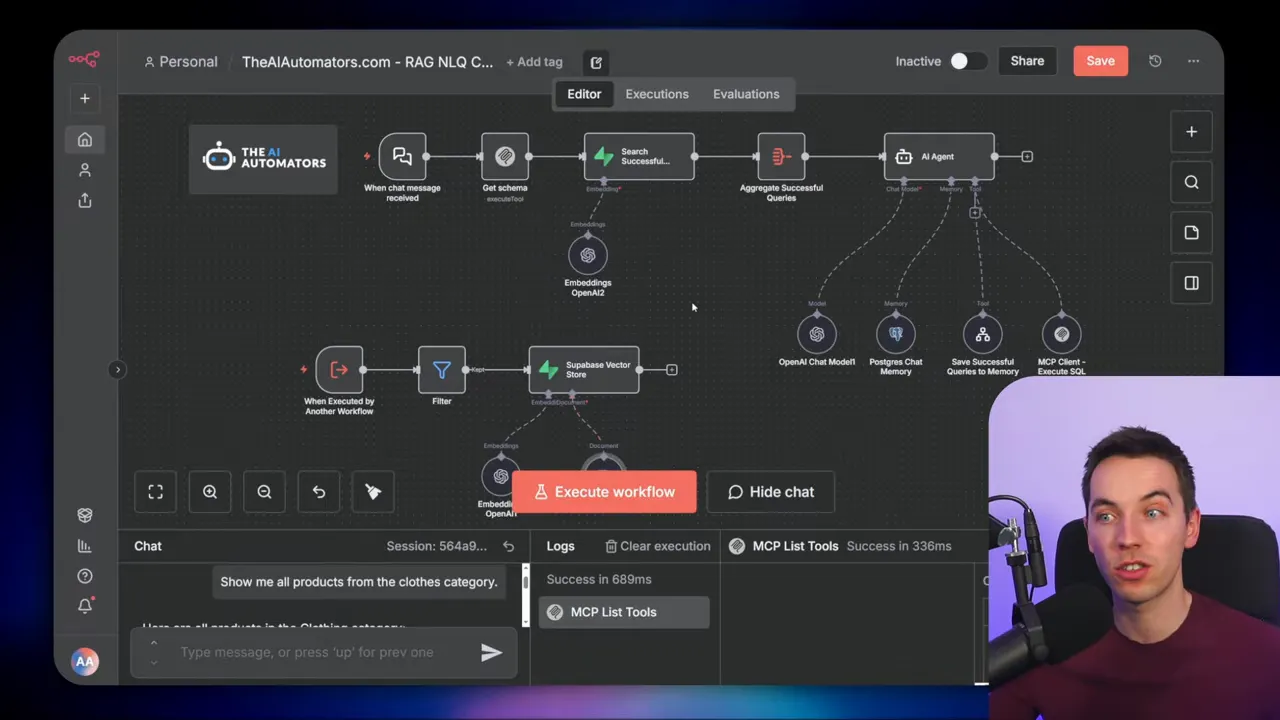The height and width of the screenshot is (720, 1280).
Task: Open the three-dot workflow options menu
Action: (1193, 61)
